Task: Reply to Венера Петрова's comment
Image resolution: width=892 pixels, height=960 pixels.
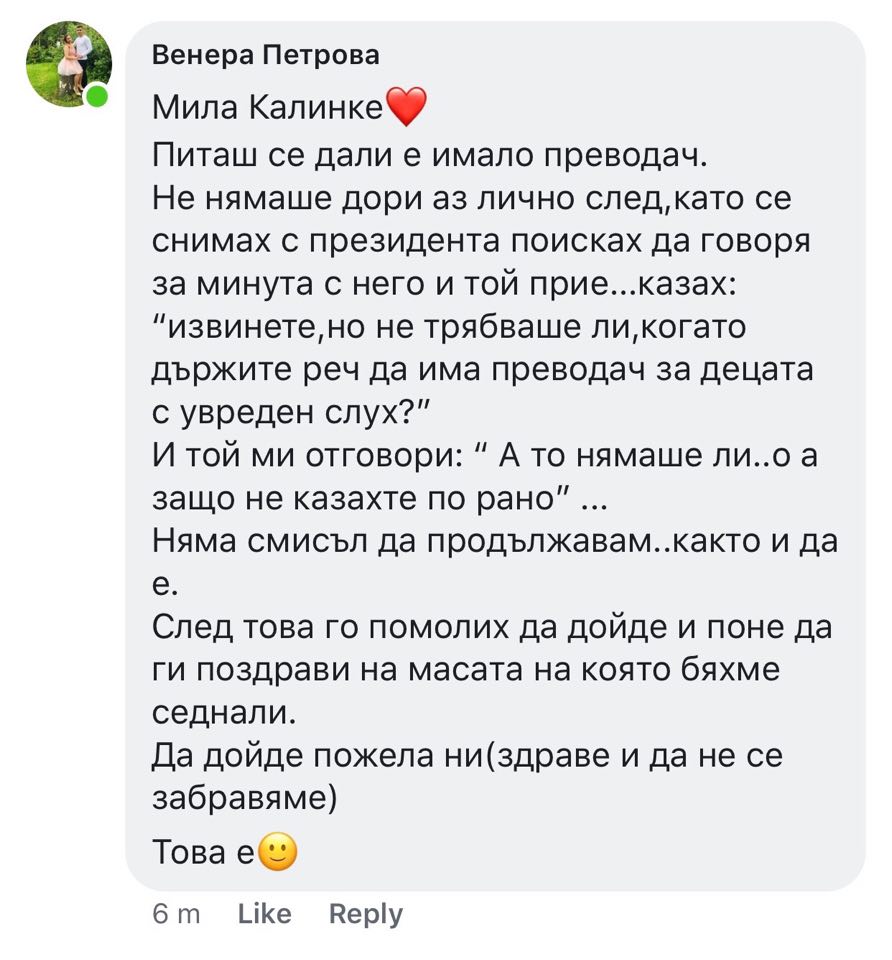Action: click(365, 913)
